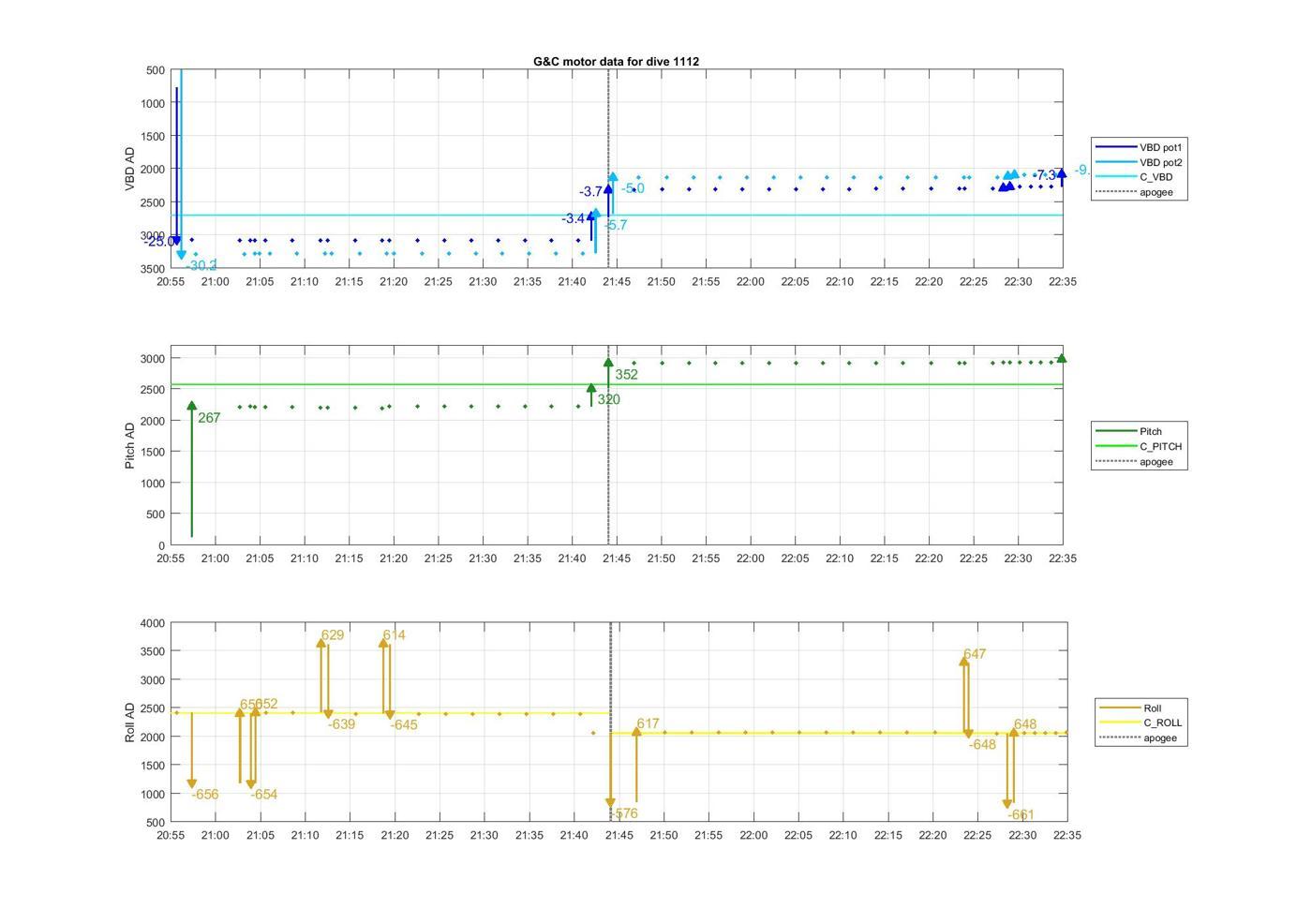Select 'C_PITCH' legend entry

1140,446
